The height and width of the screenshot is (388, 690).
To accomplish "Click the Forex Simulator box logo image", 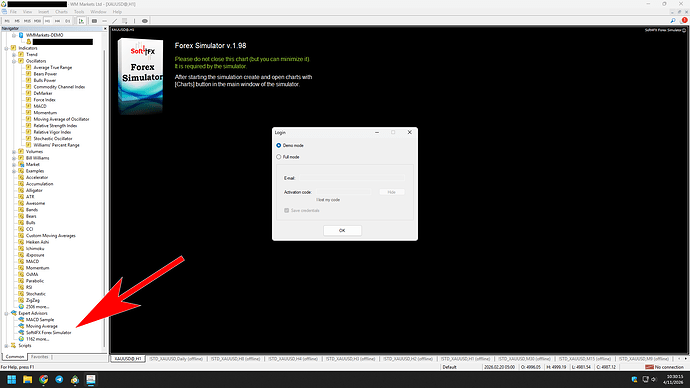I will click(141, 76).
